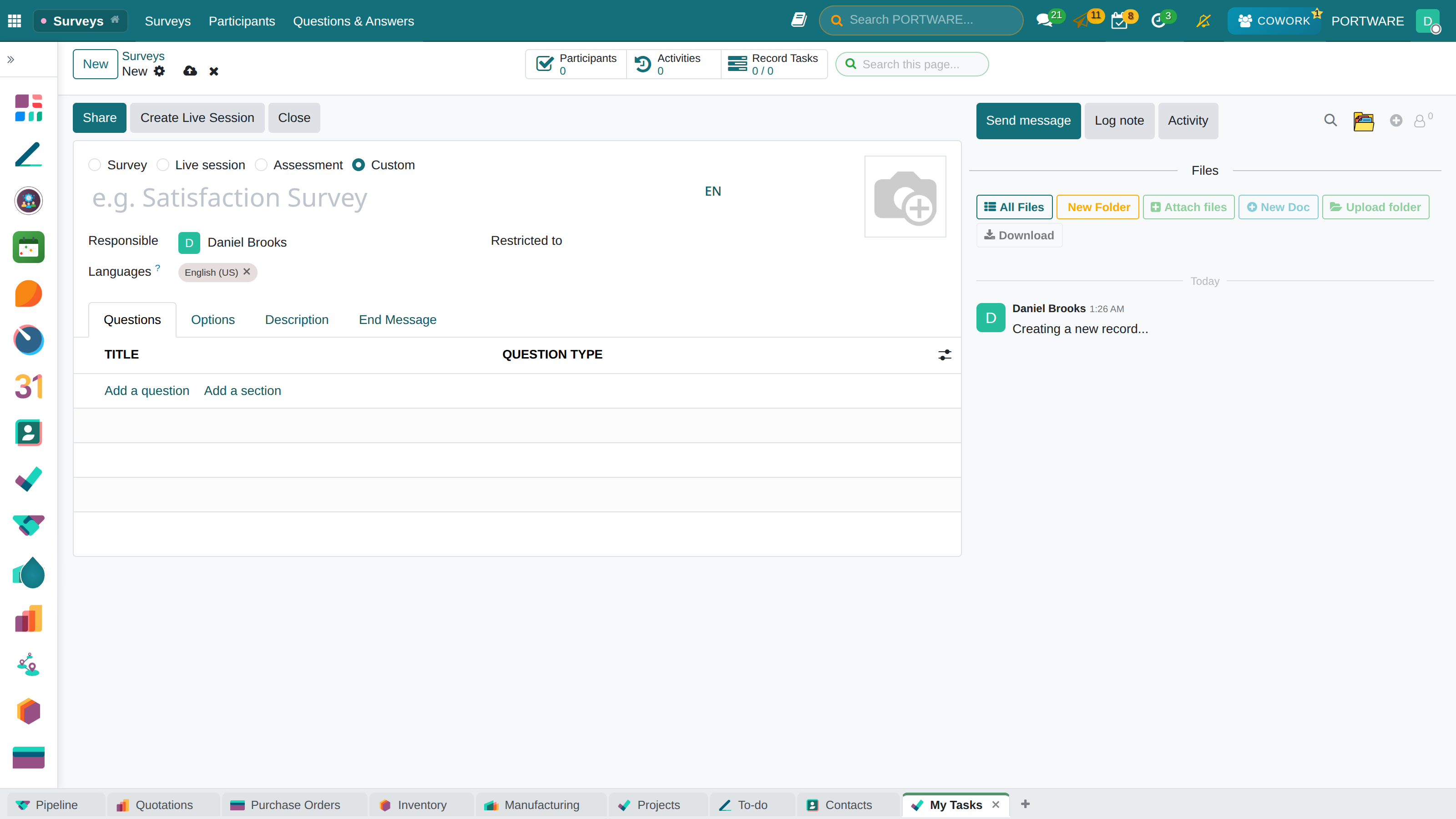
Task: Open the COWORK company switcher
Action: pyautogui.click(x=1274, y=21)
